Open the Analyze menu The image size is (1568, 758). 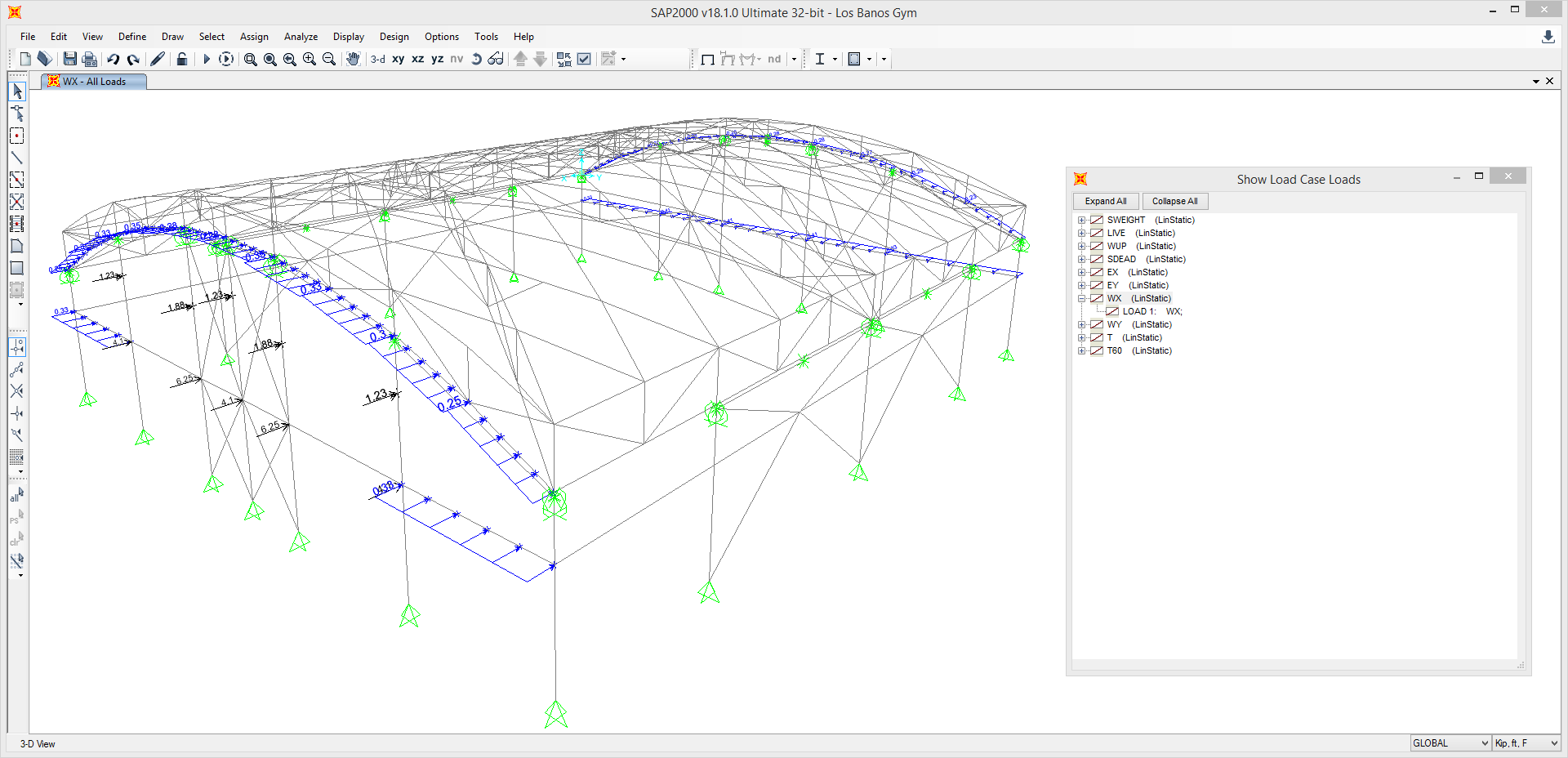tap(301, 37)
